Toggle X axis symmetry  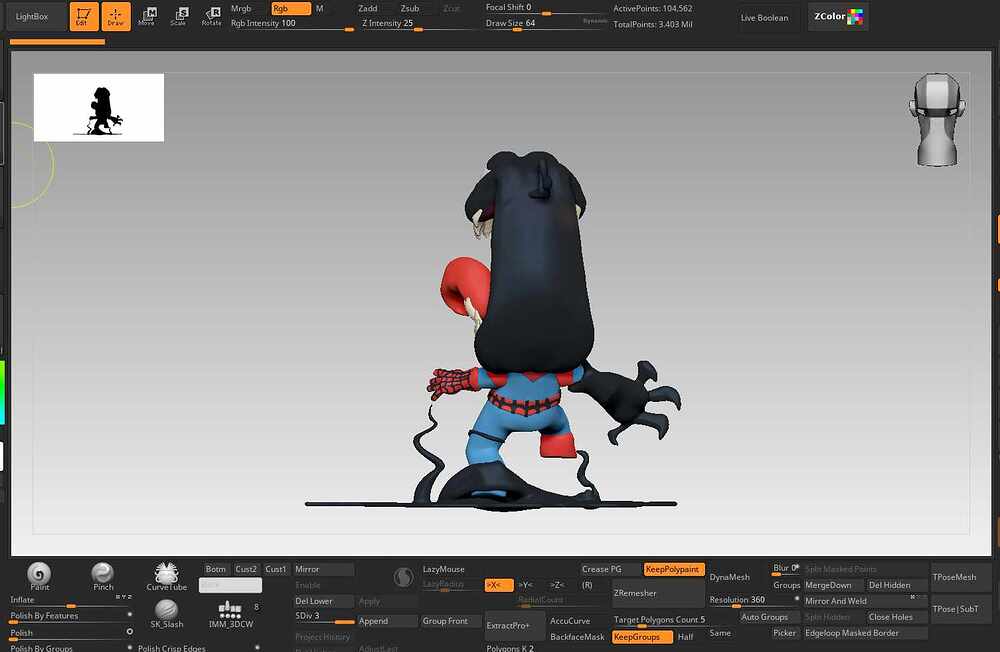tap(499, 585)
